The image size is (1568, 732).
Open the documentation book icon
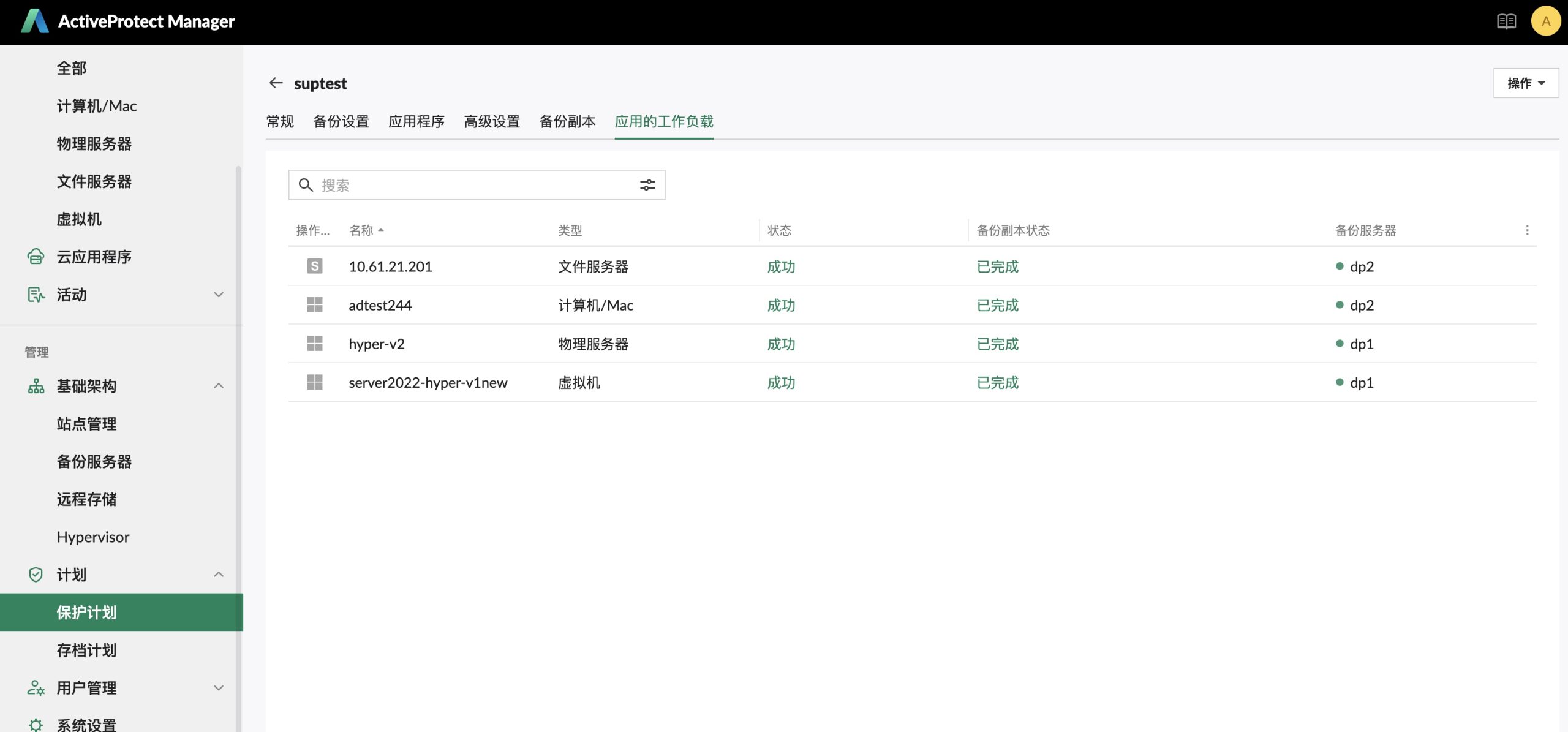[x=1506, y=21]
